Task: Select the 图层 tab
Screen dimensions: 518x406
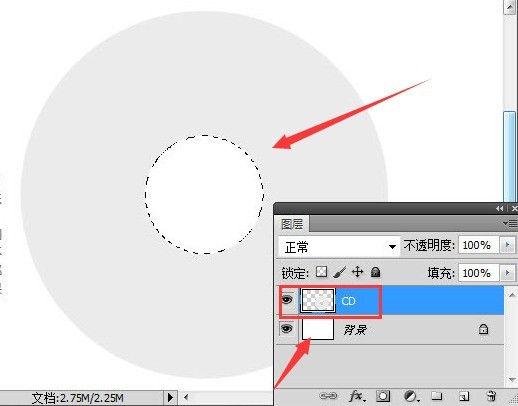Action: [x=292, y=224]
